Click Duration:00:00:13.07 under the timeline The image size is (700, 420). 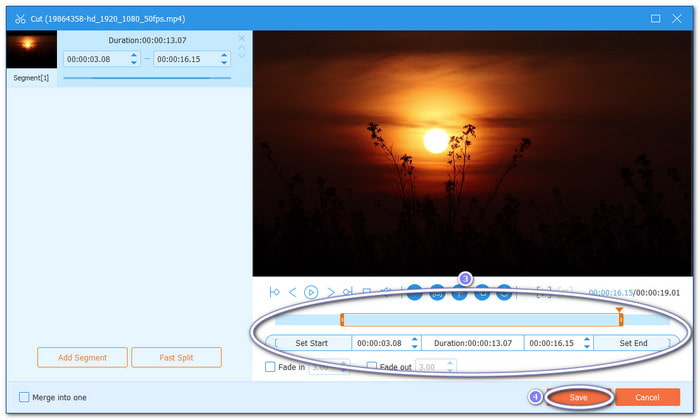pyautogui.click(x=473, y=343)
